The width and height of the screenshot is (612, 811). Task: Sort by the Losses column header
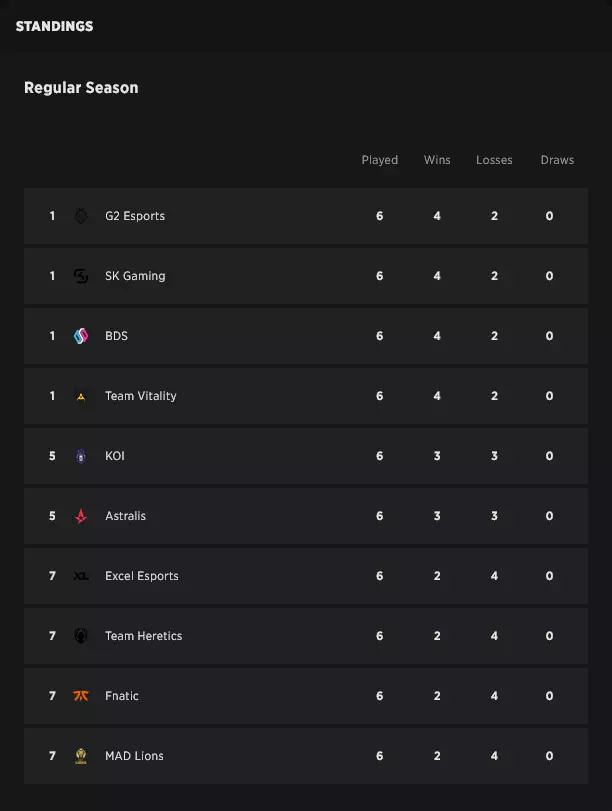pos(494,160)
